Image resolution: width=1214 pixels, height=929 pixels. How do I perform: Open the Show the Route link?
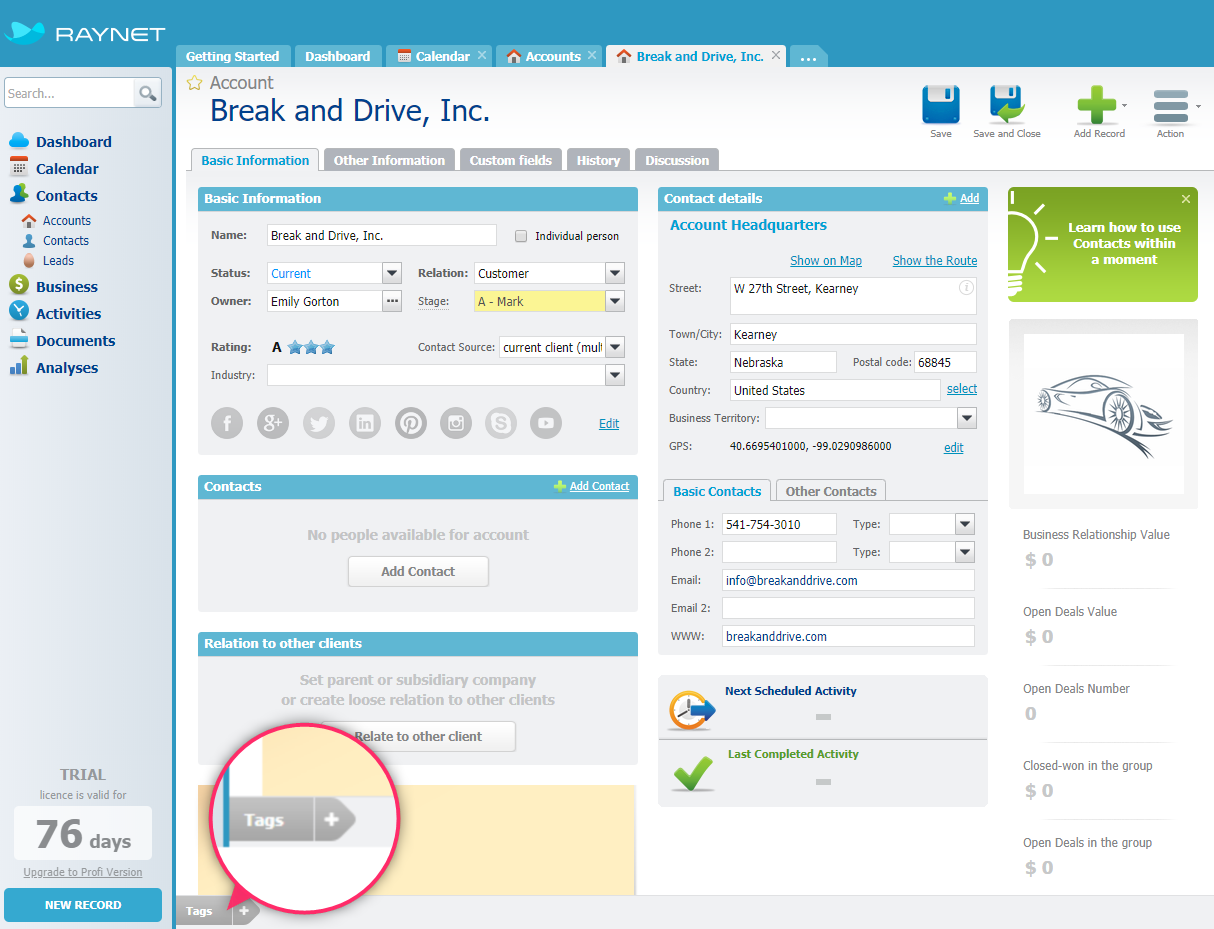[x=935, y=260]
